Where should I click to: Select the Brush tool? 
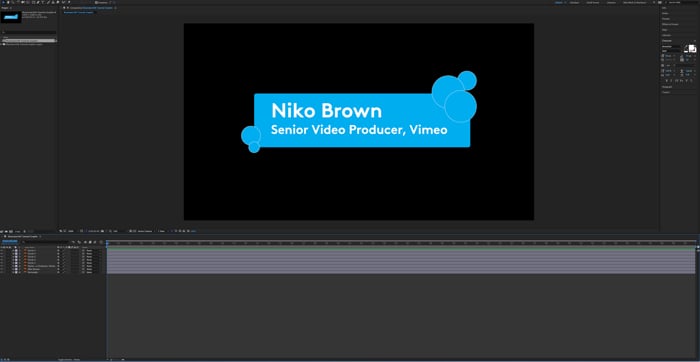pos(48,2)
